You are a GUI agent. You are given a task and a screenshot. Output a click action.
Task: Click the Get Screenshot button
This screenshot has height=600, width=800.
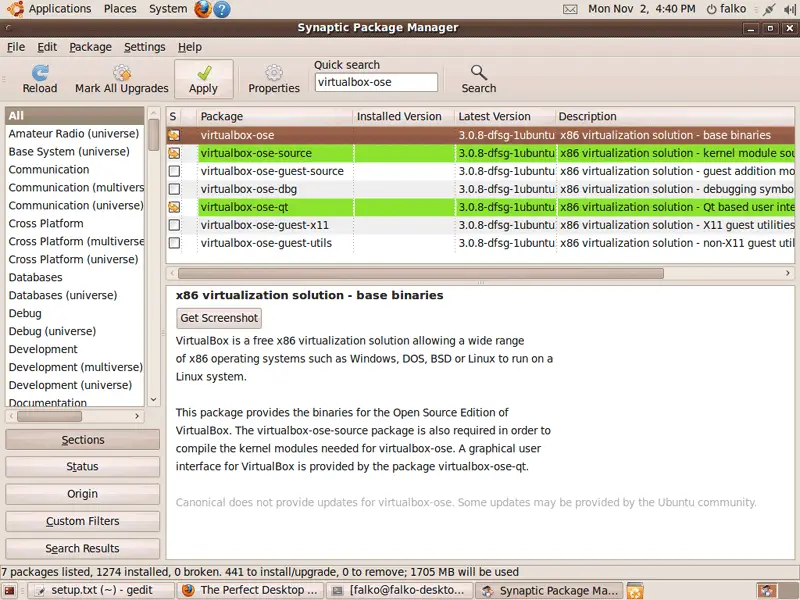pyautogui.click(x=219, y=318)
